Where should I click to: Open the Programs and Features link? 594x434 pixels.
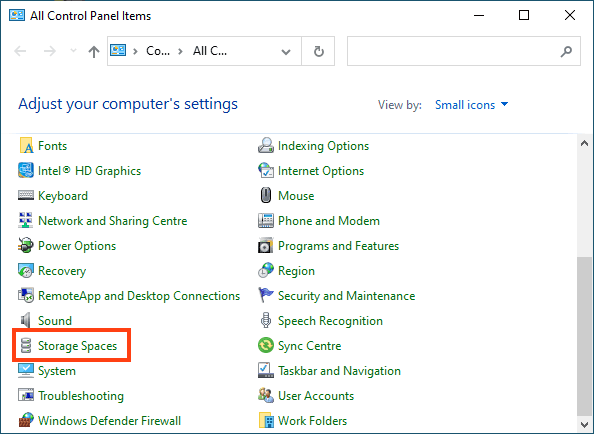click(338, 246)
